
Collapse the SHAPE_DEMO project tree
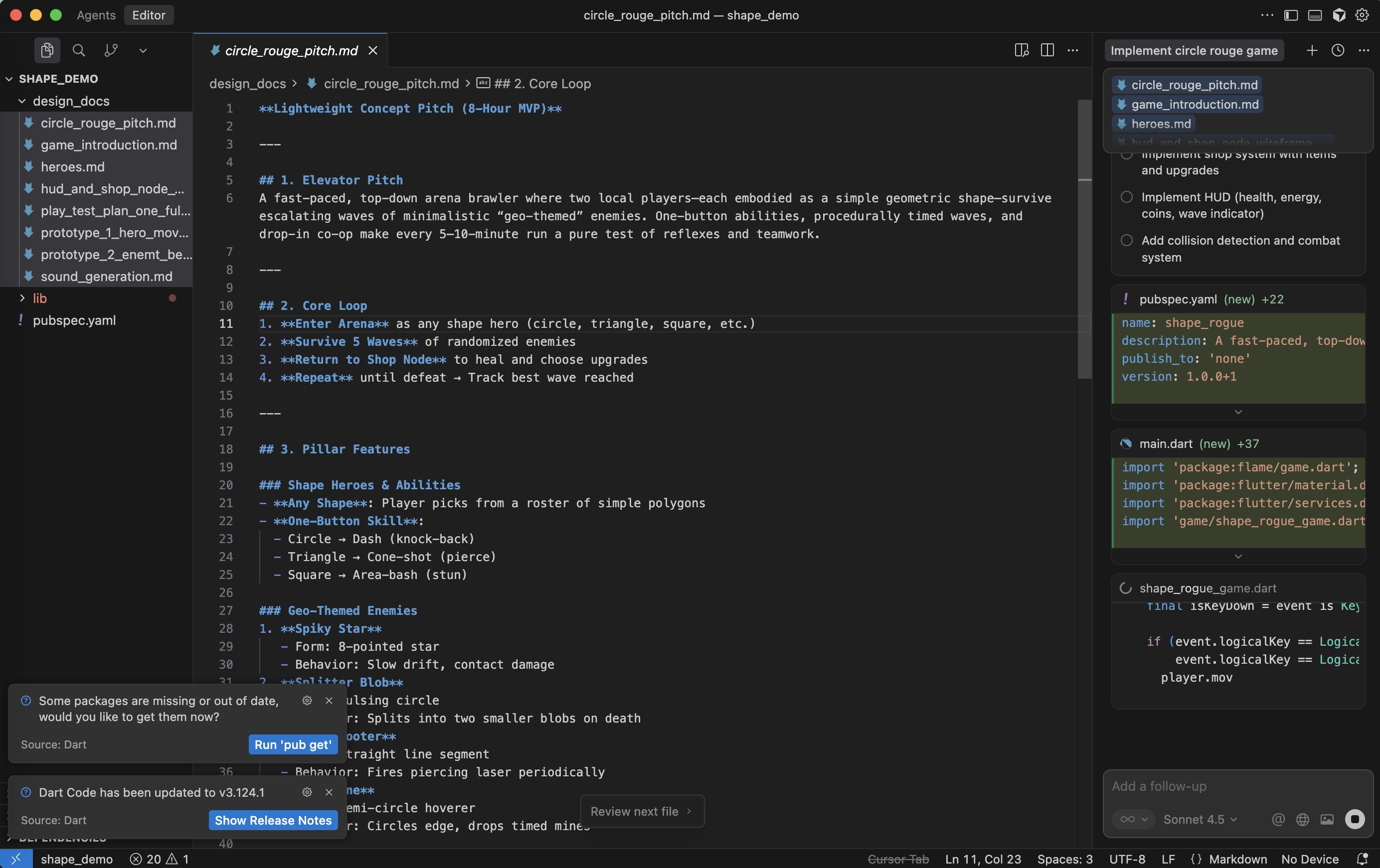click(x=9, y=79)
